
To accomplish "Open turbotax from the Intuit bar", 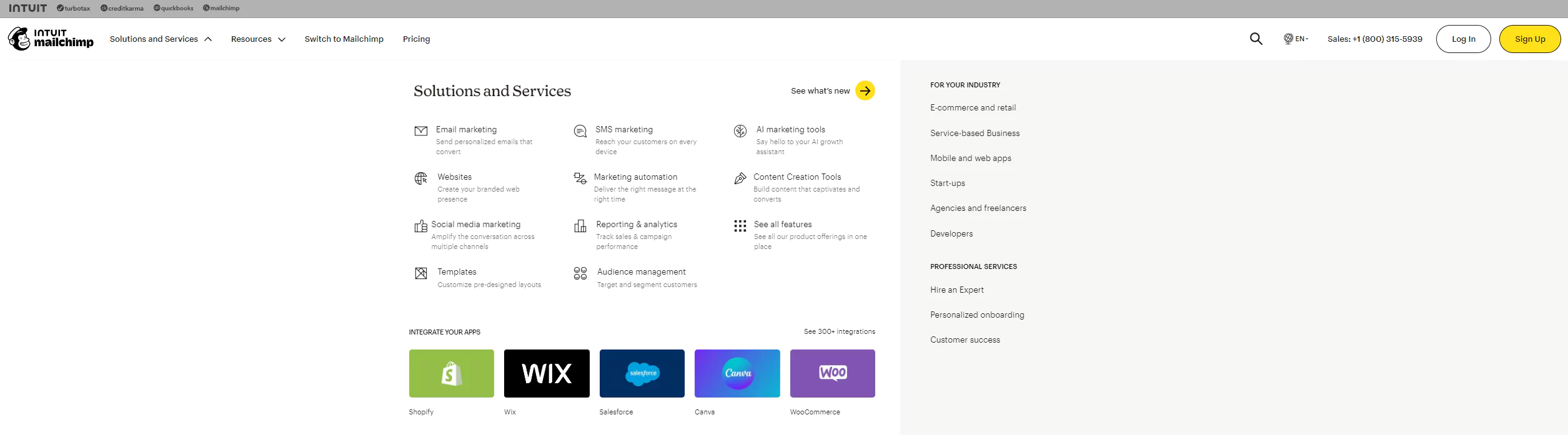I will click(x=73, y=8).
